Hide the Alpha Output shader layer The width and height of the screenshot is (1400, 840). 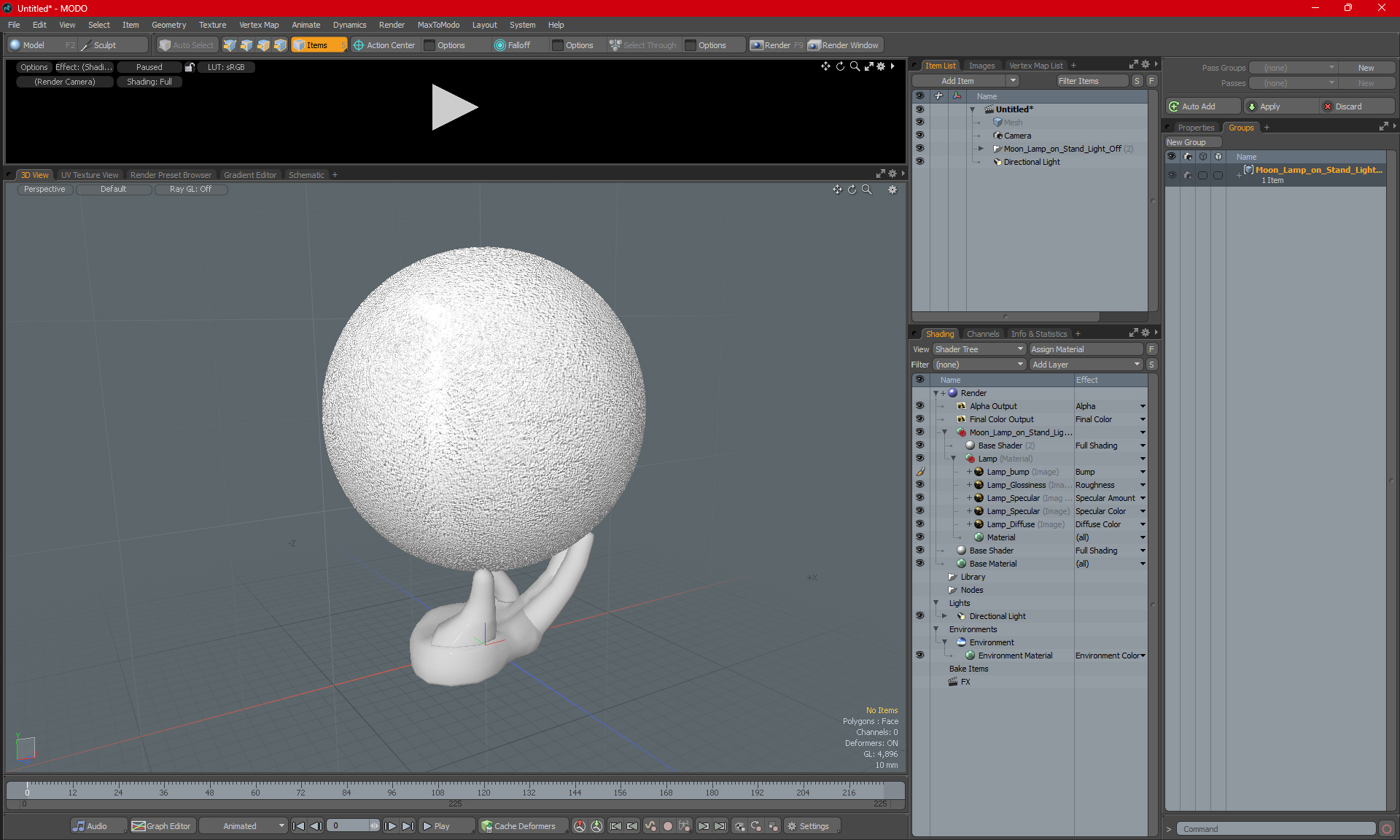(x=919, y=406)
